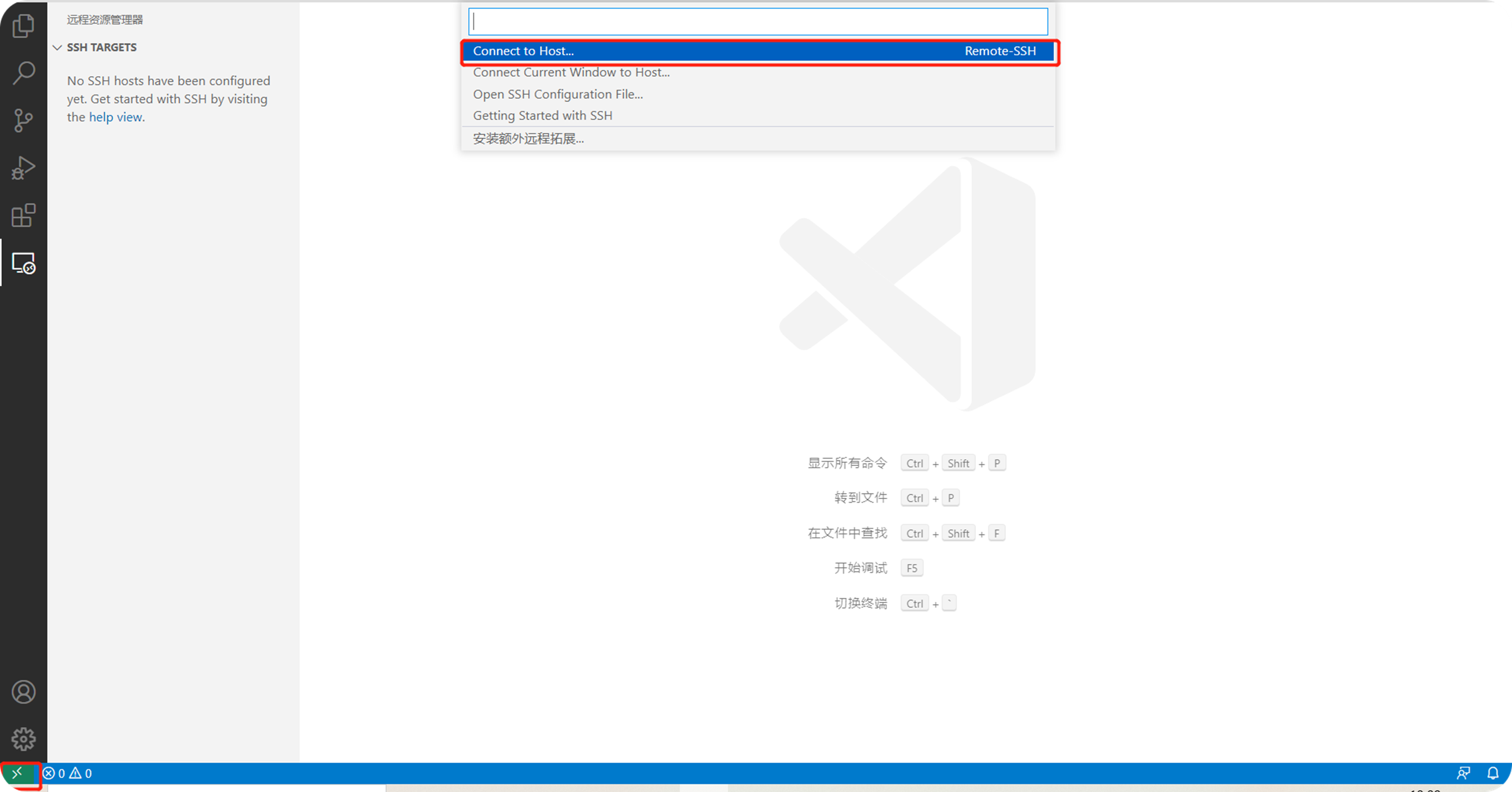1512x792 pixels.
Task: Focus the command palette input box
Action: point(757,22)
